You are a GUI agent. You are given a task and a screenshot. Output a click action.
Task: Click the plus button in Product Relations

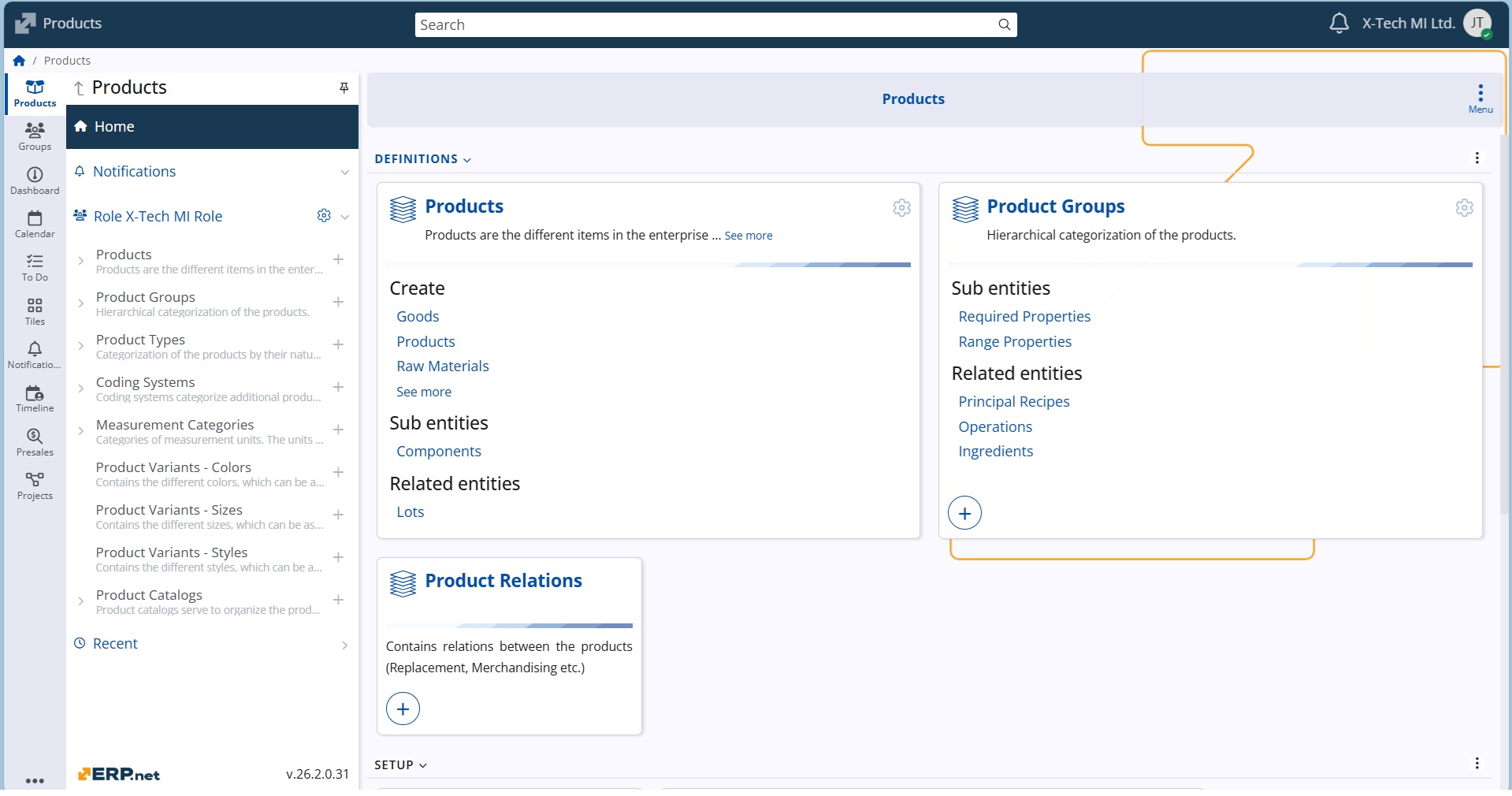403,709
